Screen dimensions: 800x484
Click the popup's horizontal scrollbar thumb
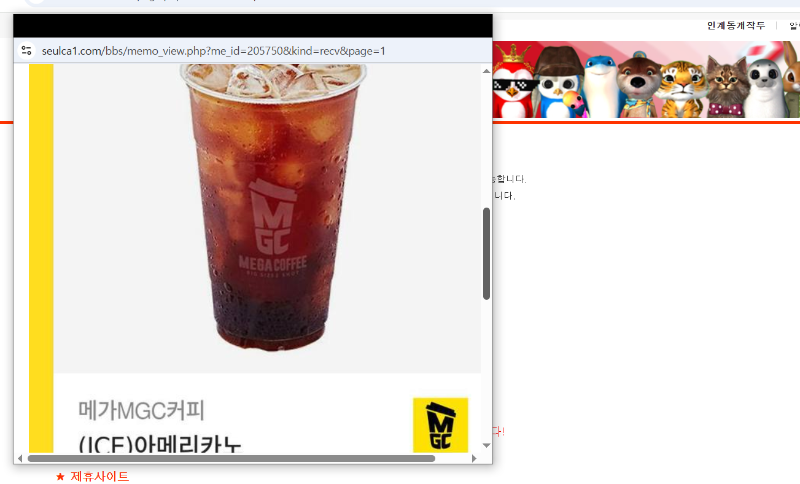[231, 458]
